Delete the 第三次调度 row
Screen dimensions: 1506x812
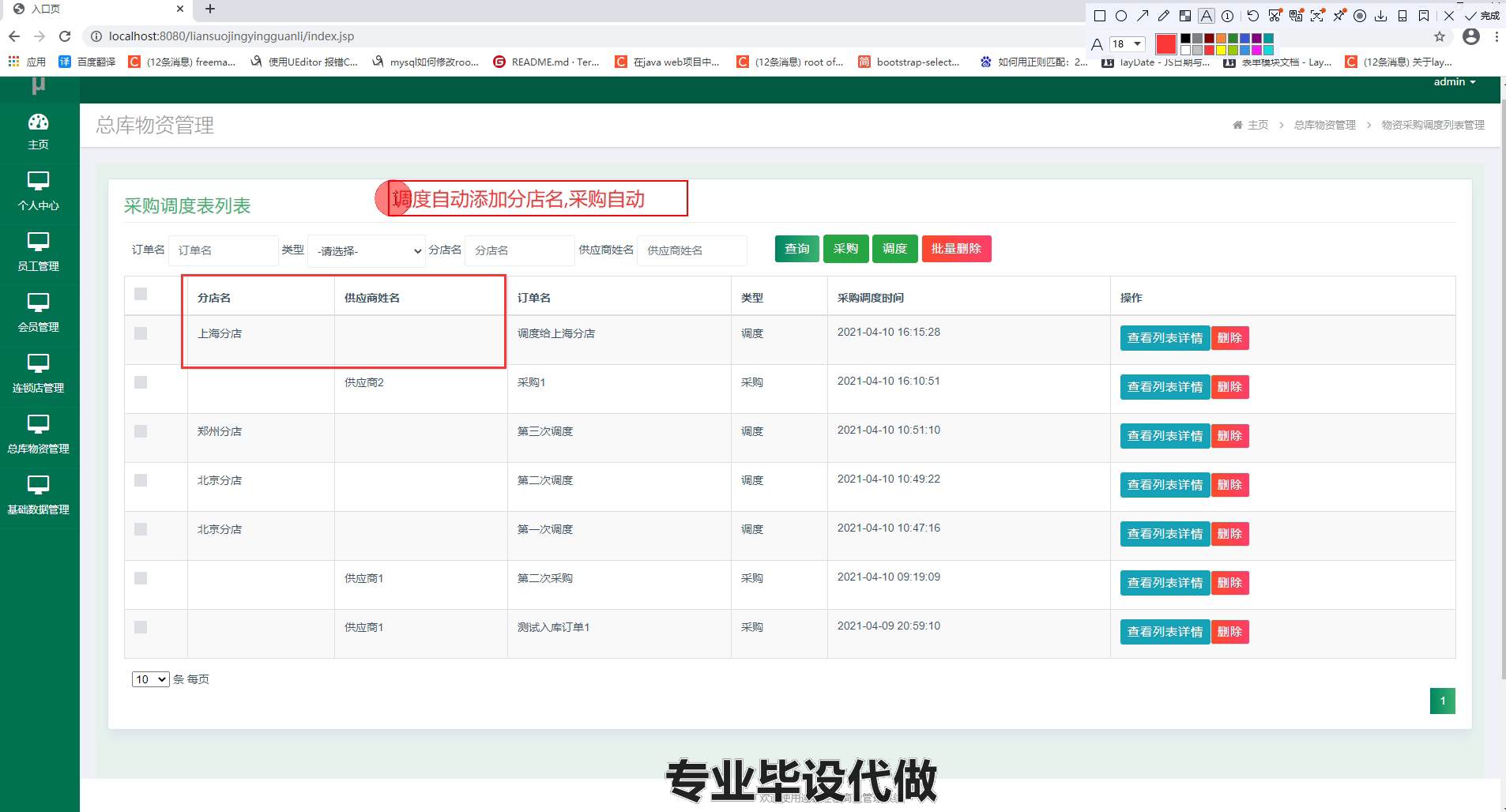[1229, 436]
